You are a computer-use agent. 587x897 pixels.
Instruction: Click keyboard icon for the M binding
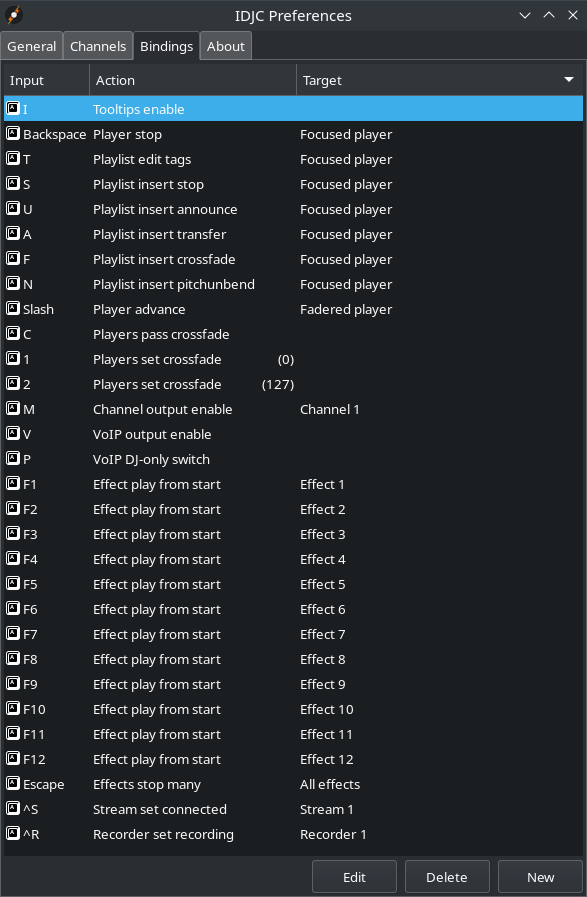pyautogui.click(x=13, y=409)
